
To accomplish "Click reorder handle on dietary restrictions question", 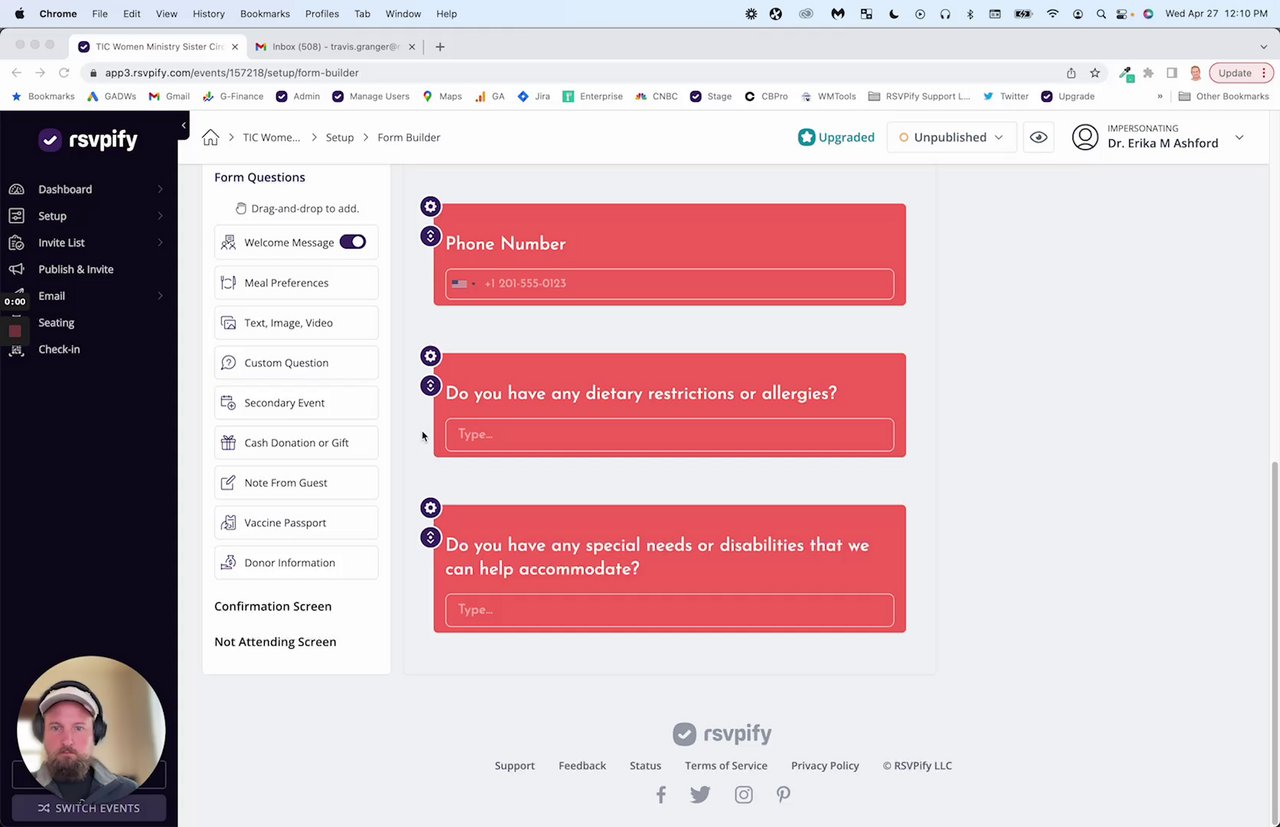I will (430, 386).
